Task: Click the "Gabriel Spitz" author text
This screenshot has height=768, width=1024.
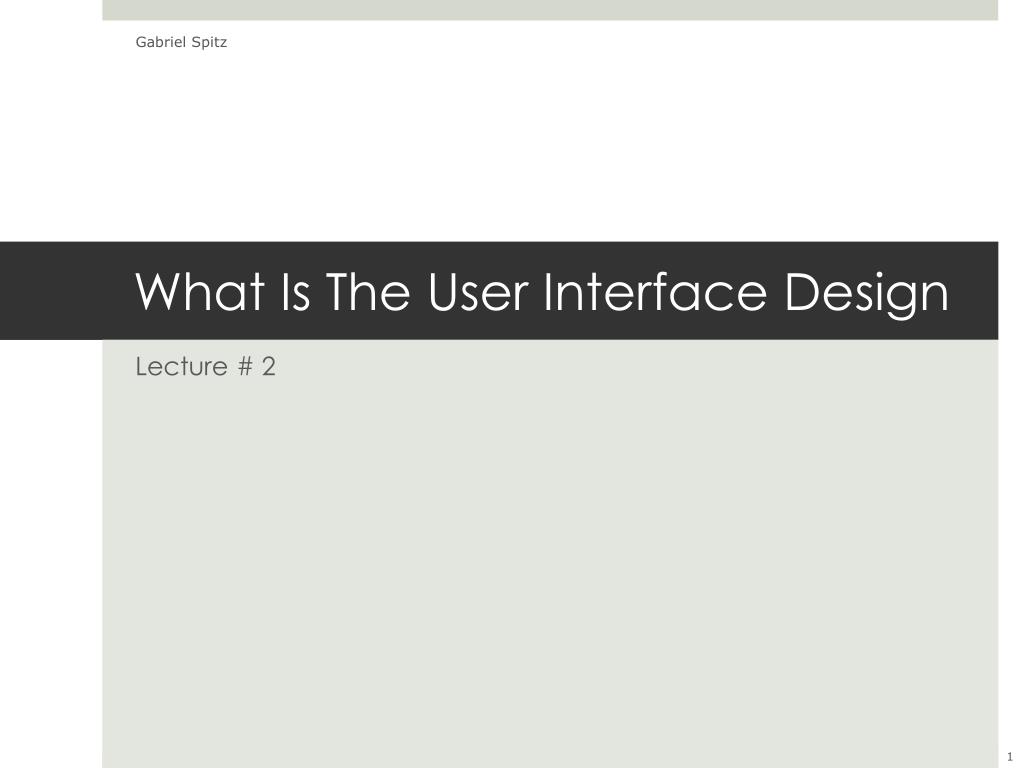Action: click(x=181, y=42)
